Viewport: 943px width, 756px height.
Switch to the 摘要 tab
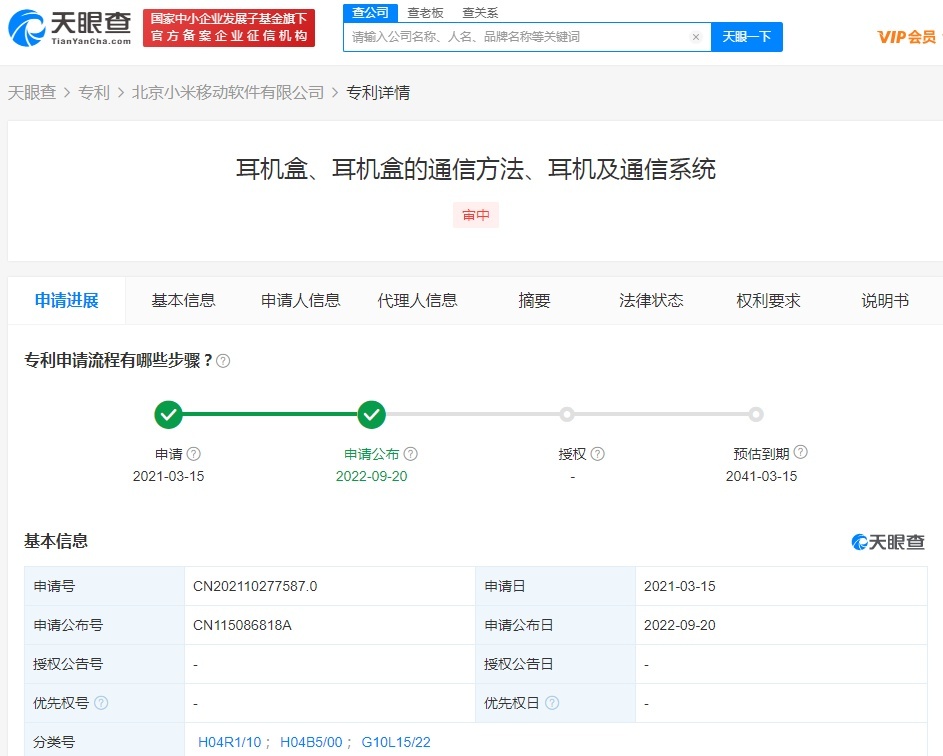click(x=534, y=301)
